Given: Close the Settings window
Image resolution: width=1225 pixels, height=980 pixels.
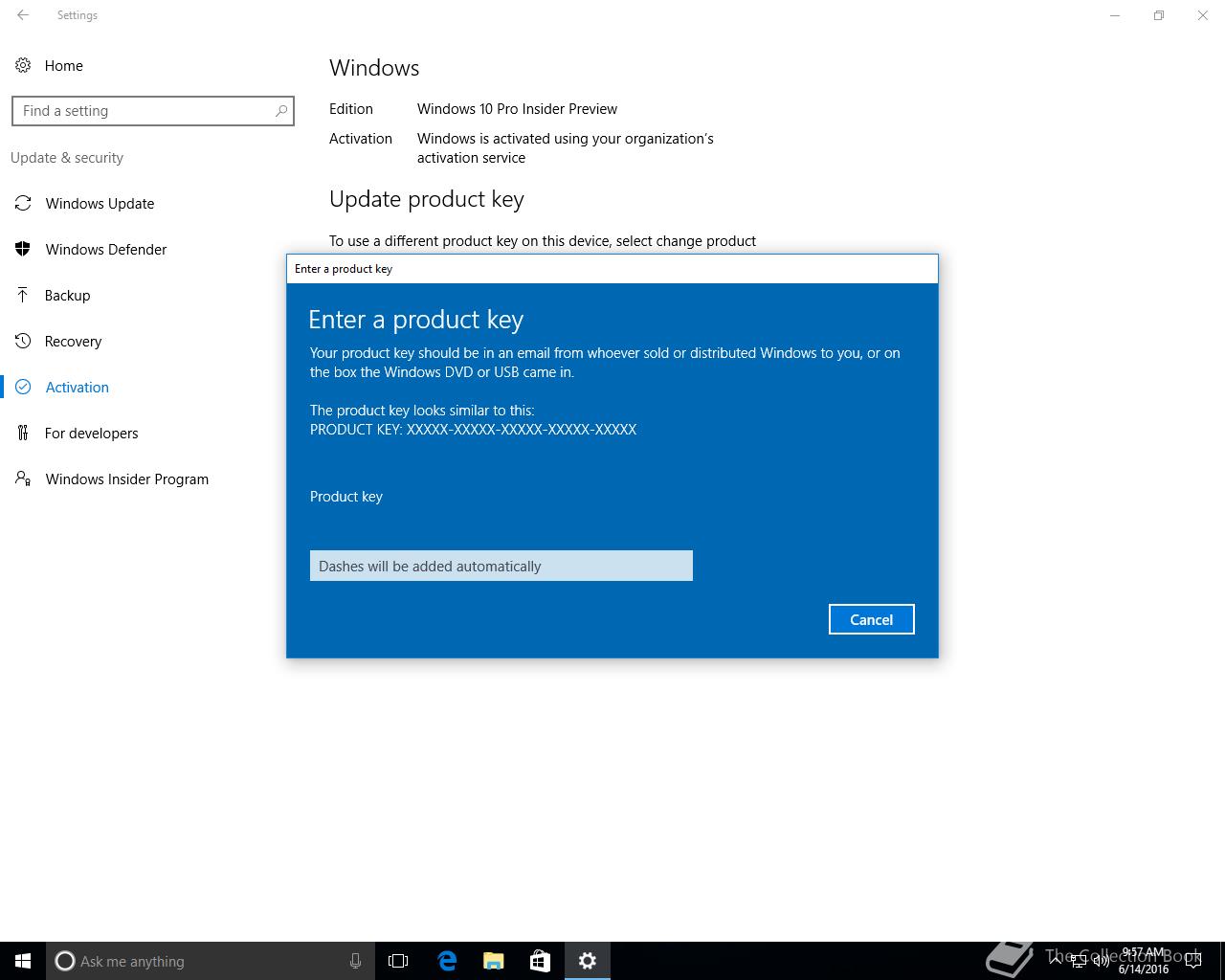Looking at the screenshot, I should coord(1203,15).
